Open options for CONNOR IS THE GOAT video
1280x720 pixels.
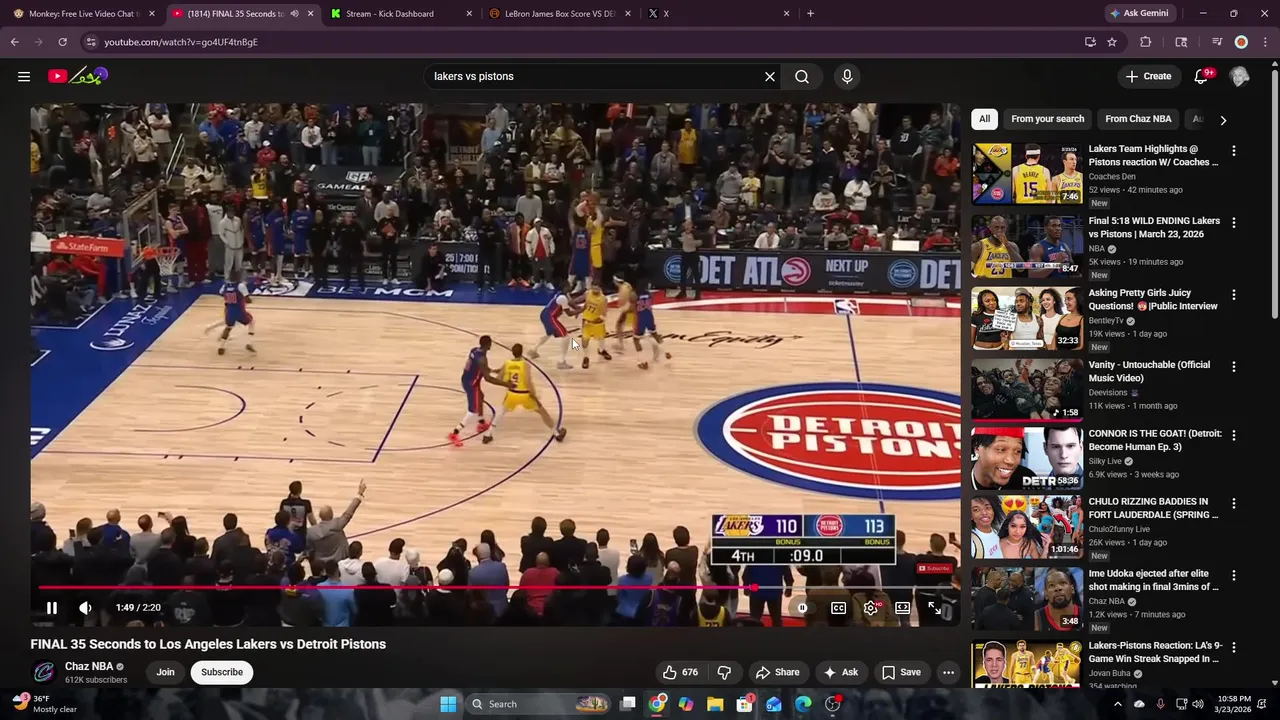click(1233, 435)
